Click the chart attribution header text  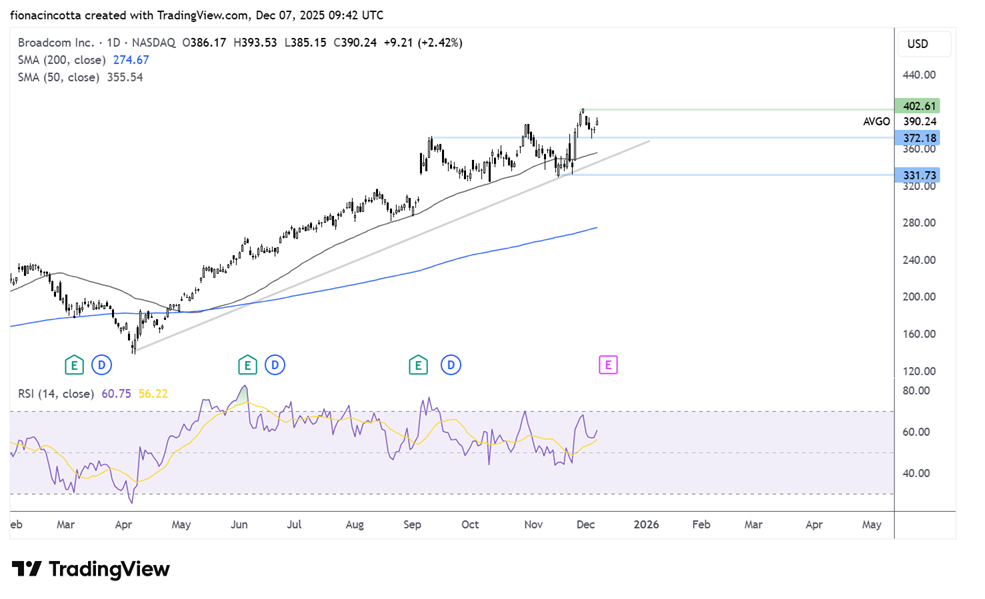coord(197,15)
